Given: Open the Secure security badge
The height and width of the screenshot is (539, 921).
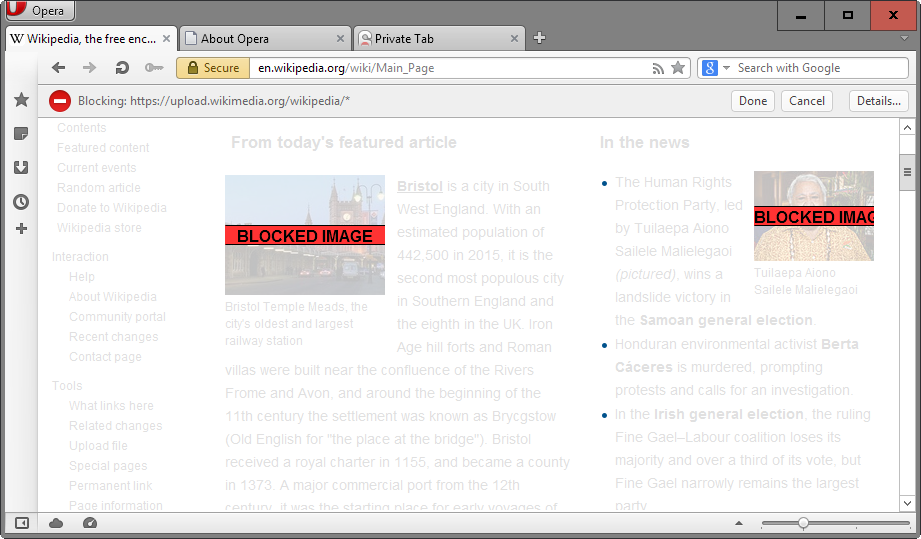Looking at the screenshot, I should [212, 68].
